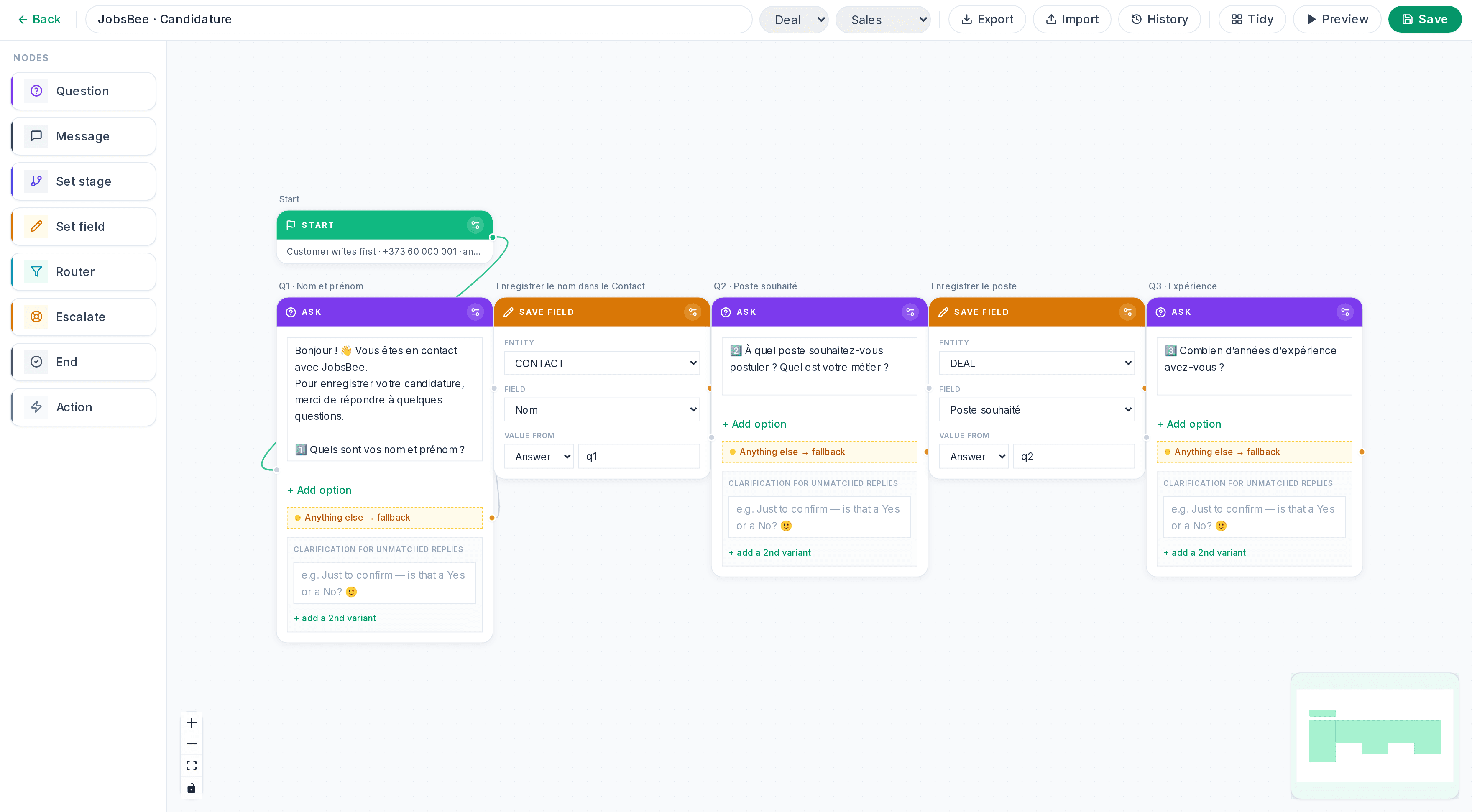The image size is (1472, 812).
Task: Click the Message node speech bubble icon
Action: coord(36,136)
